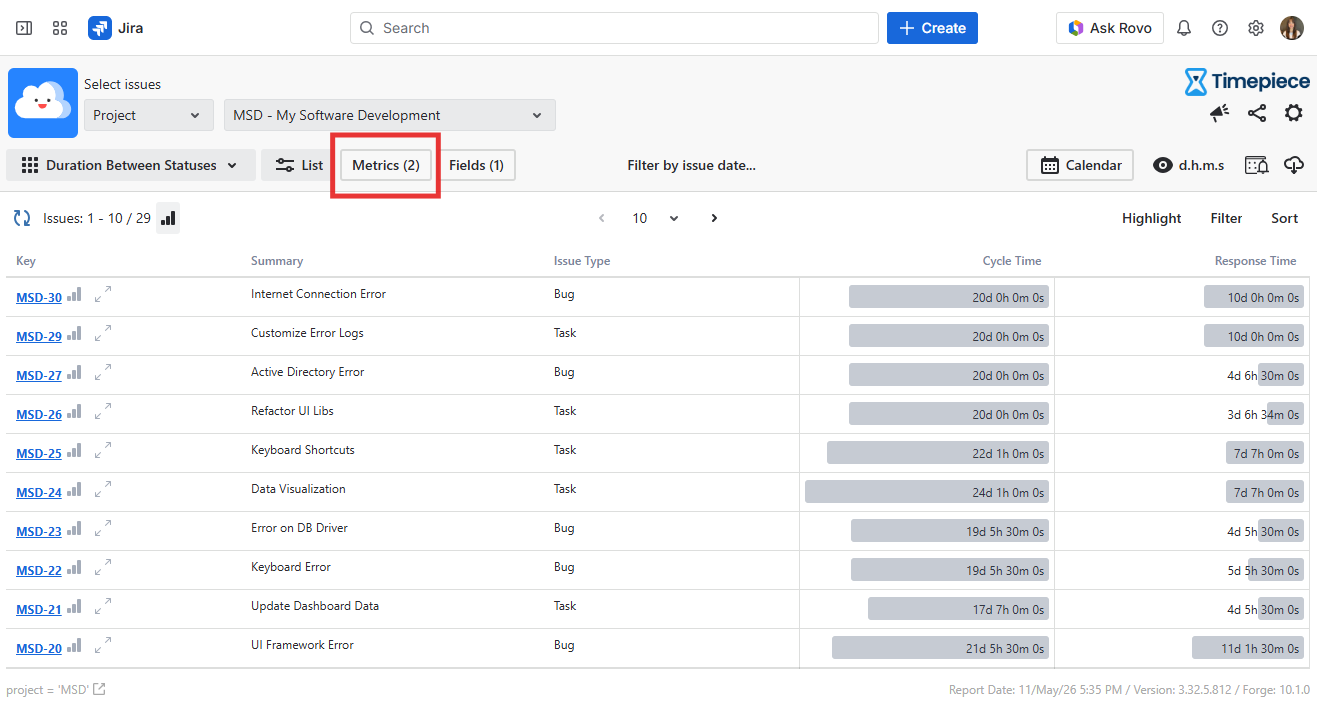Open the Filter option
1317x708 pixels.
[x=1227, y=218]
